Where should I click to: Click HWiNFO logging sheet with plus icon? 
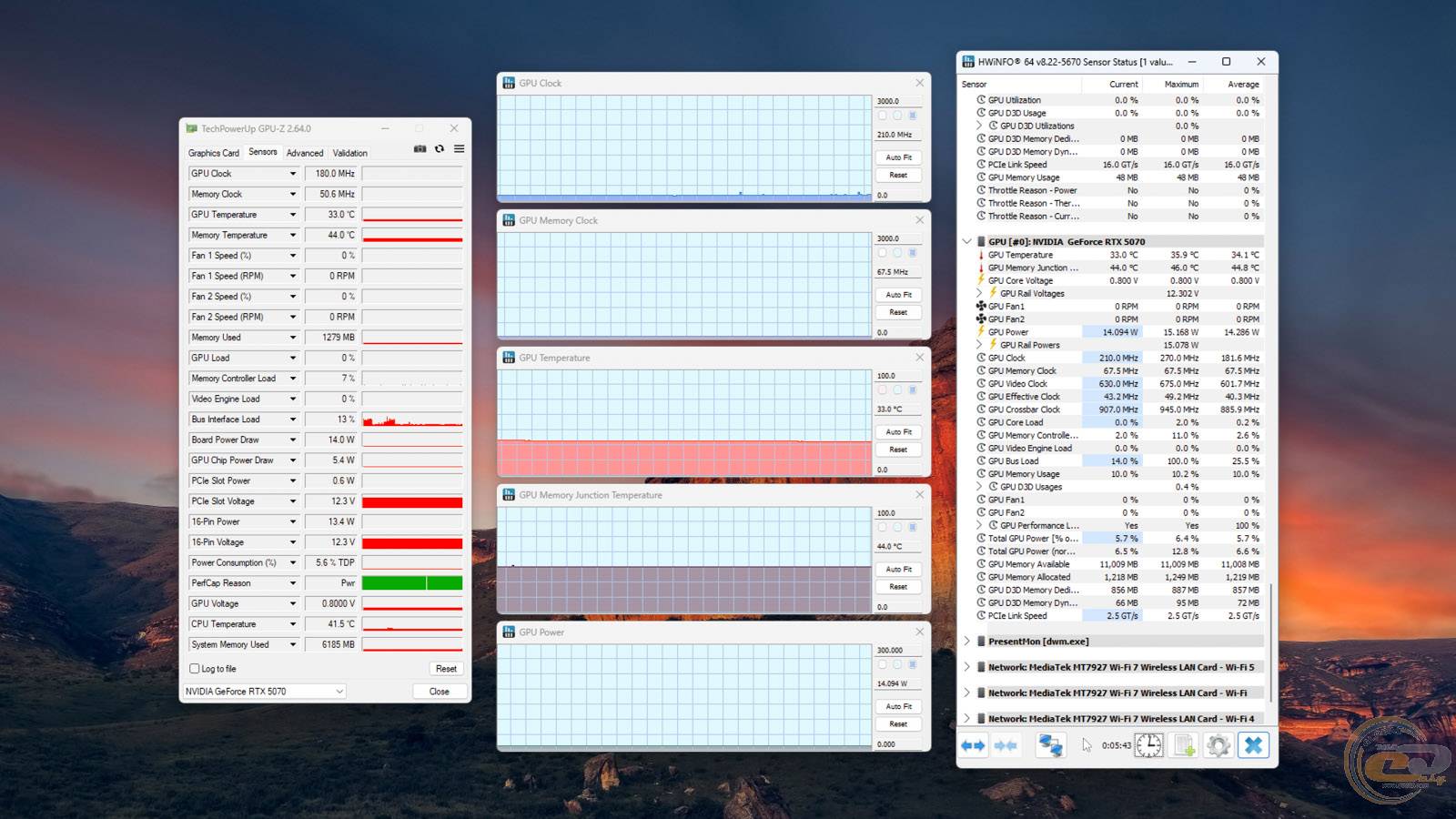(1185, 746)
